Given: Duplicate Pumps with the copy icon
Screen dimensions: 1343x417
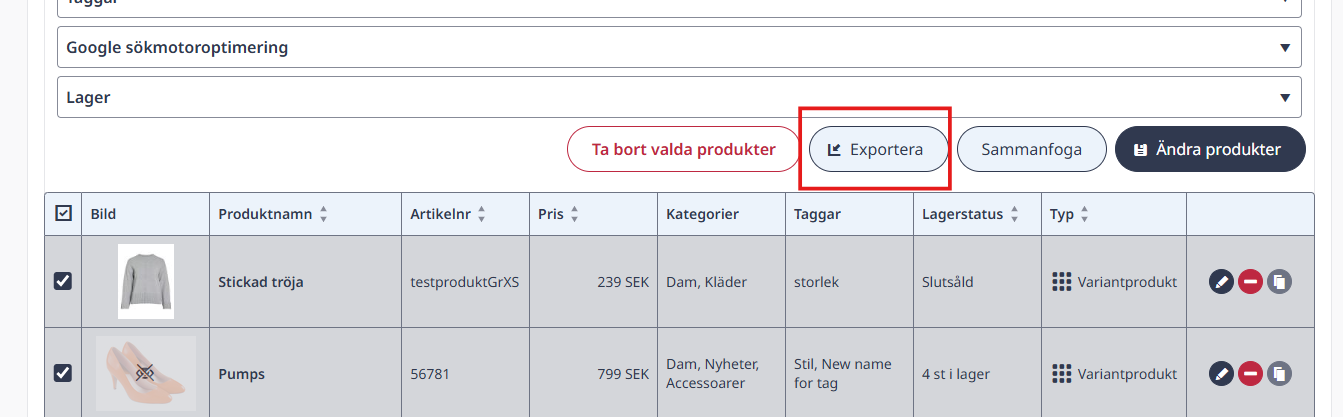Looking at the screenshot, I should (x=1279, y=374).
